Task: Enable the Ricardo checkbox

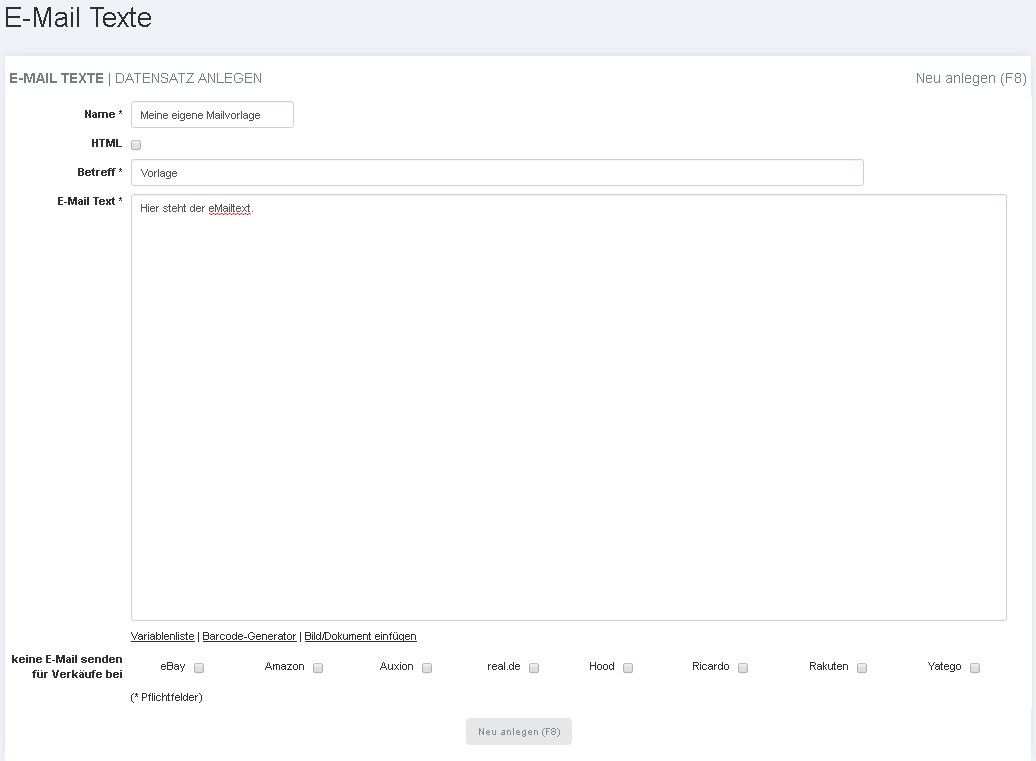Action: [743, 668]
